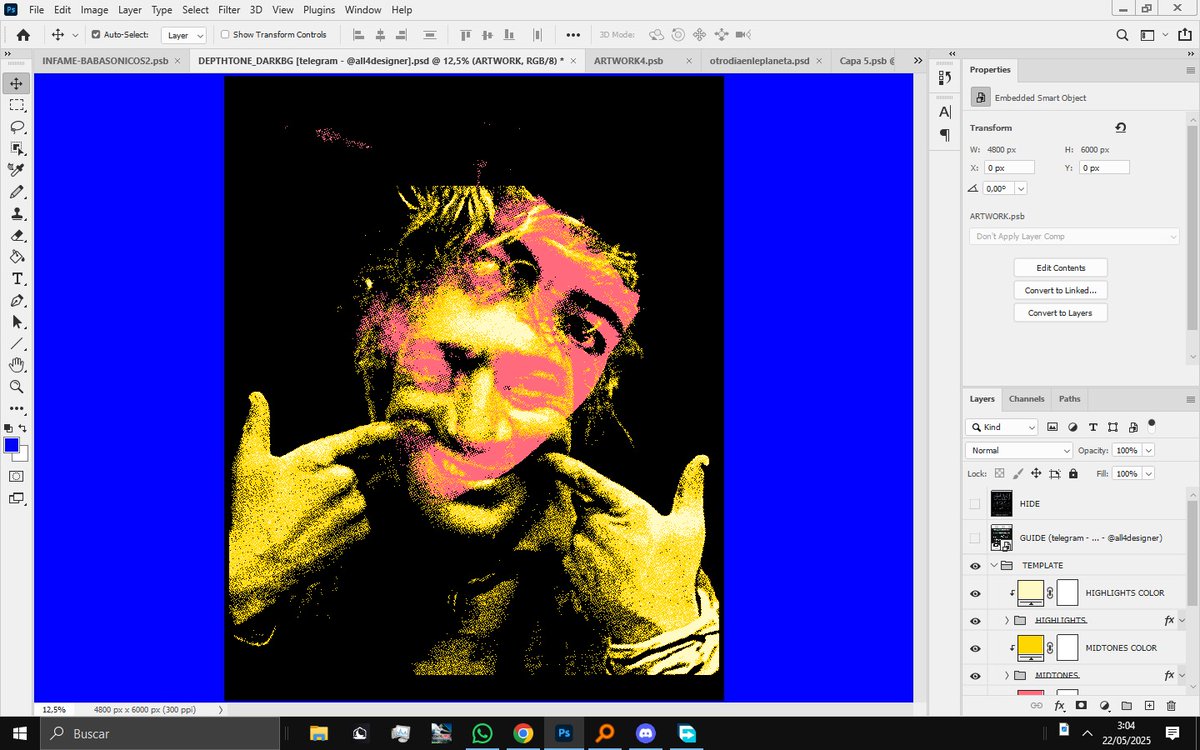1200x750 pixels.
Task: Hide the MIDTONES group eye icon
Action: (x=975, y=676)
